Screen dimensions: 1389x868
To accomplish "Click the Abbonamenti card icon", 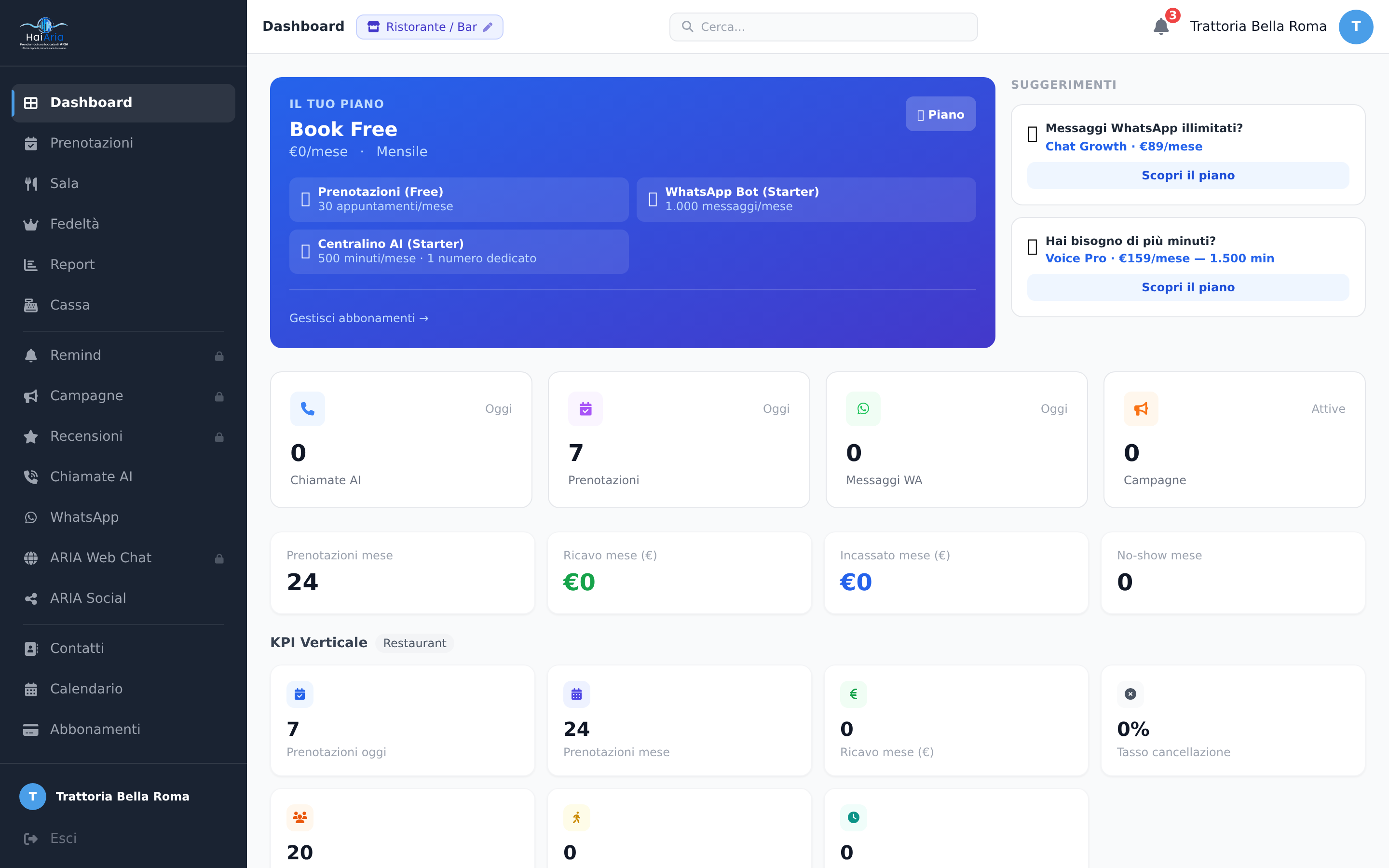I will 31,730.
